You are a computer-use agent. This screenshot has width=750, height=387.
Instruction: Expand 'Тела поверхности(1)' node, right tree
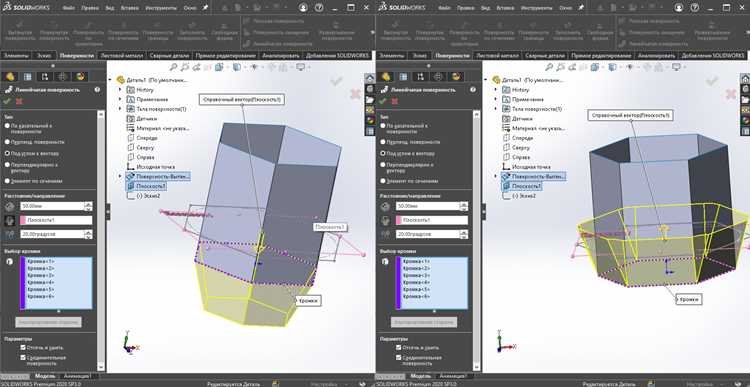496,109
